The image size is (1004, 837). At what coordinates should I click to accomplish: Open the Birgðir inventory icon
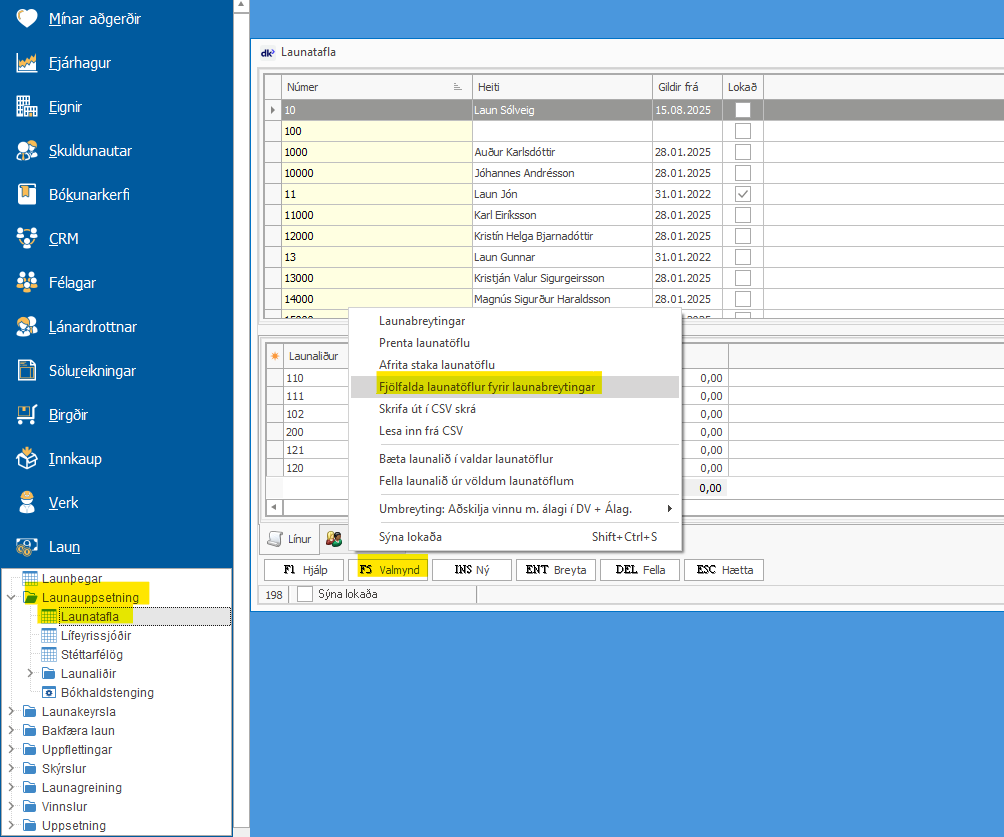tap(27, 415)
